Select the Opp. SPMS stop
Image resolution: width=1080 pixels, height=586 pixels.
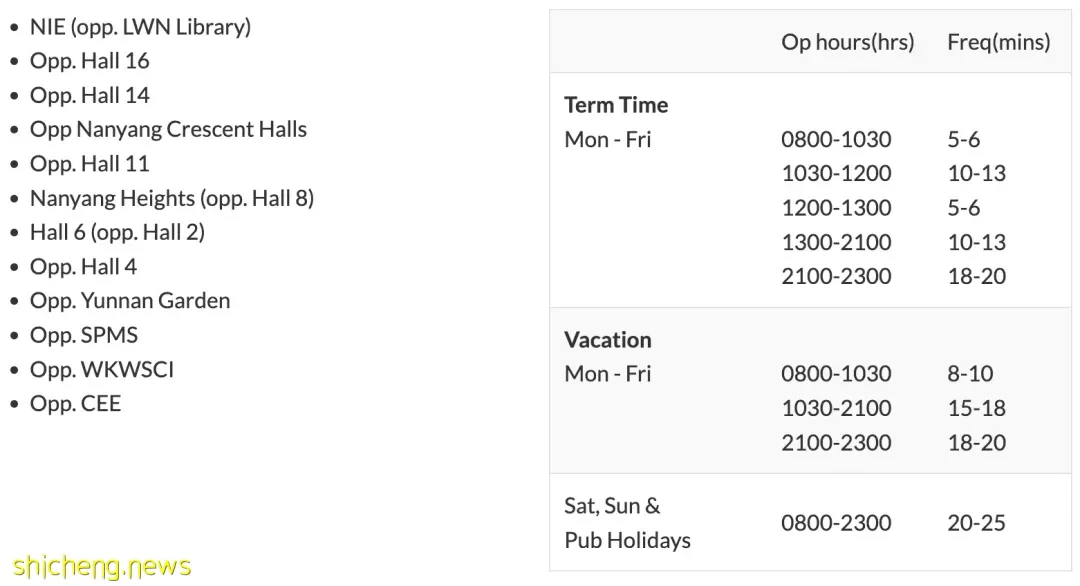[x=84, y=335]
